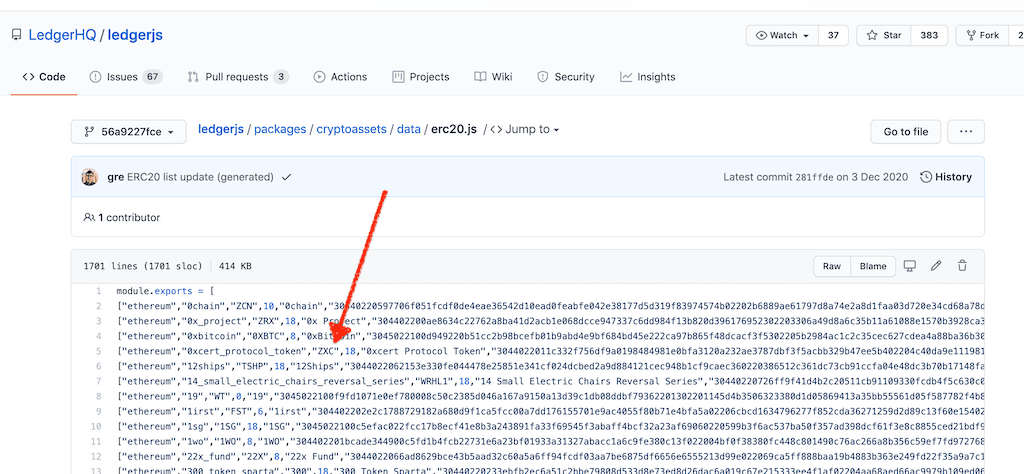Click the fork icon in Fork button
This screenshot has height=474, width=1024.
tap(969, 35)
